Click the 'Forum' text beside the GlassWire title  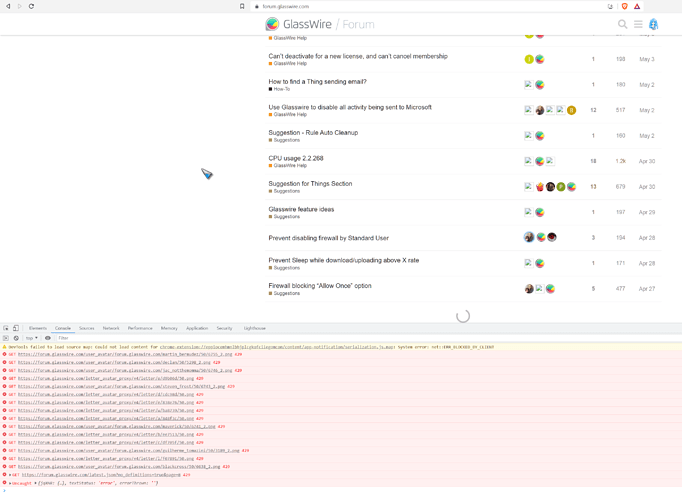[x=358, y=24]
